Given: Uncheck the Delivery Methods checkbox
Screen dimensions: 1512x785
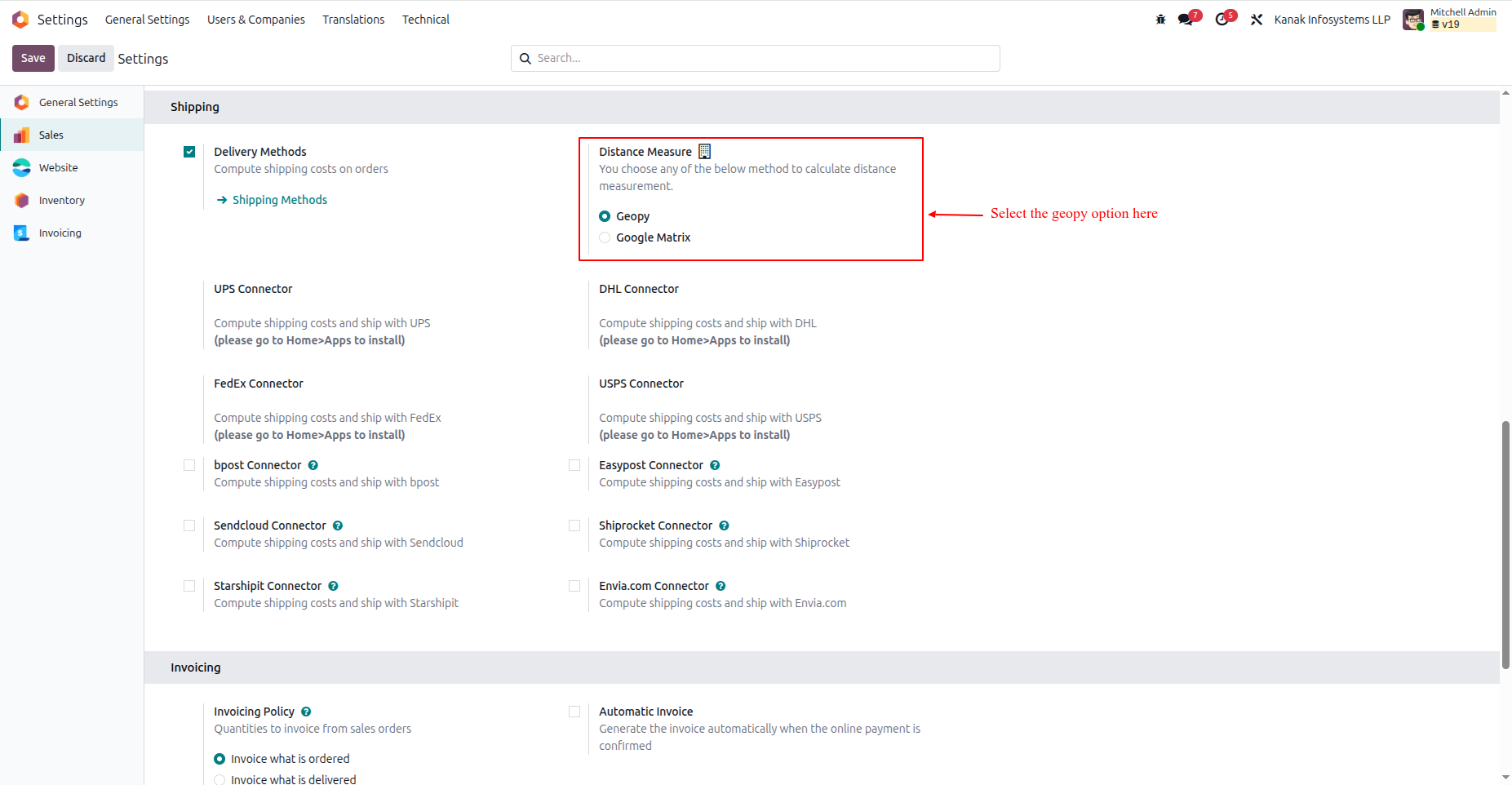Looking at the screenshot, I should 189,152.
